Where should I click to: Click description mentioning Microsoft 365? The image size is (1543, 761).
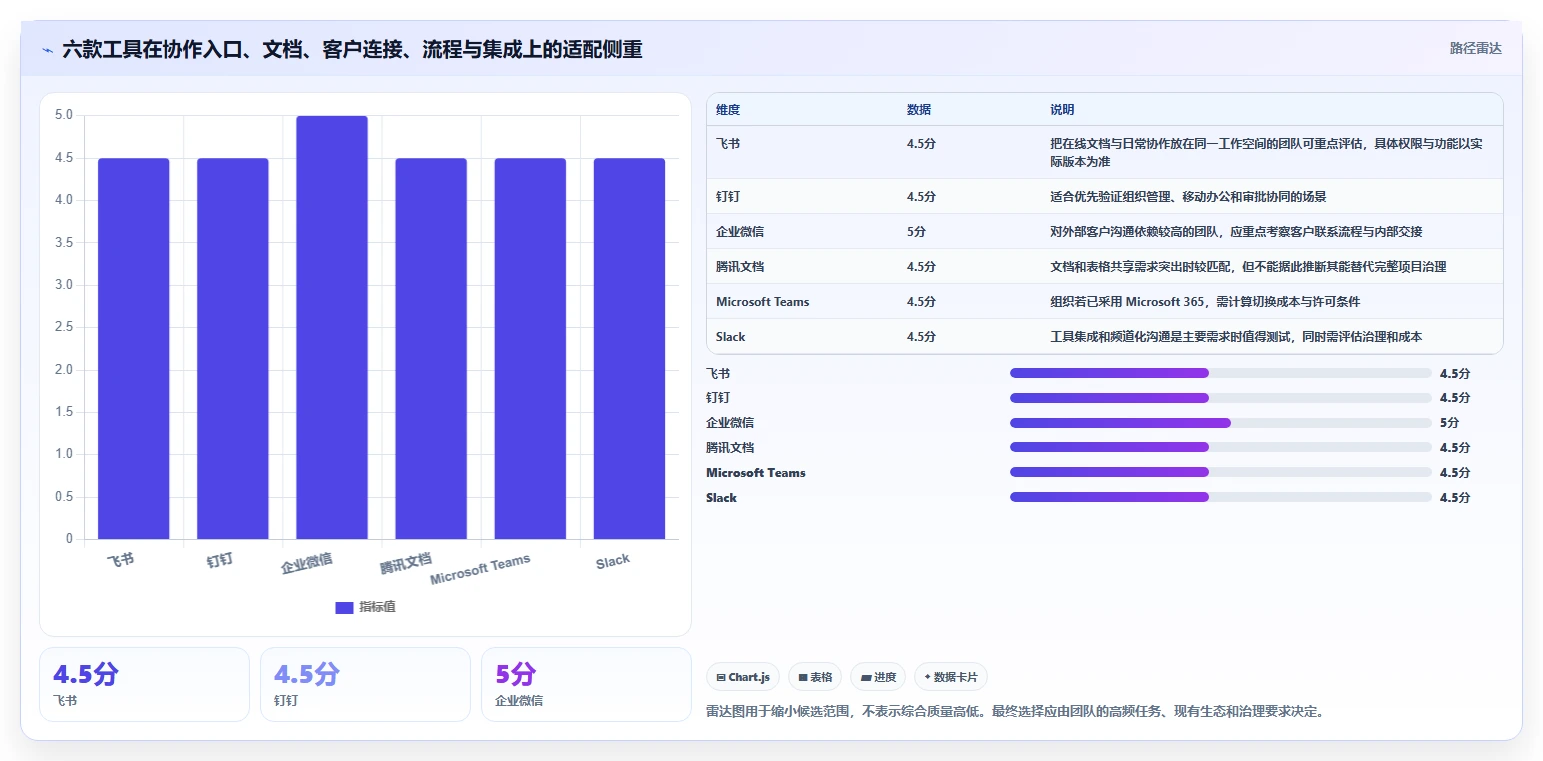coord(1205,301)
